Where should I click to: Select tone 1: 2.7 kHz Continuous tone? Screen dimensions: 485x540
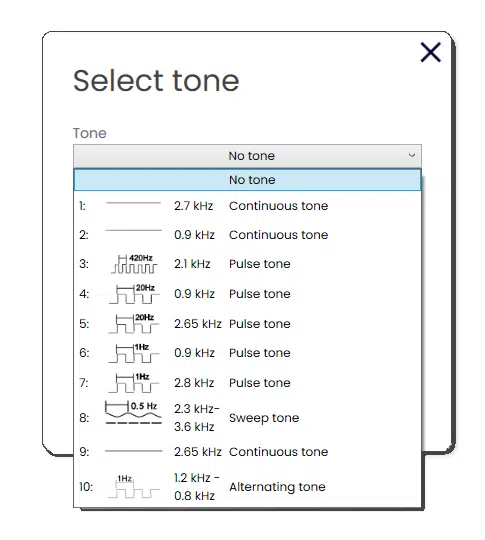tap(247, 206)
